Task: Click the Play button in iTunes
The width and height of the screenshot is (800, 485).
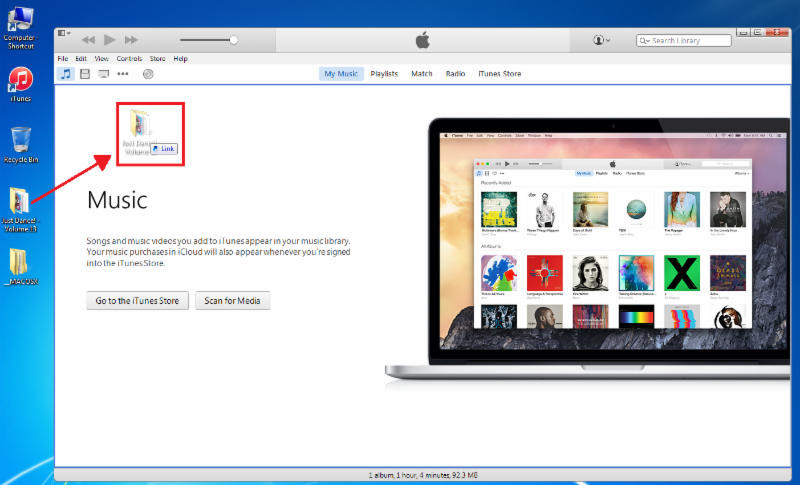Action: [x=110, y=40]
